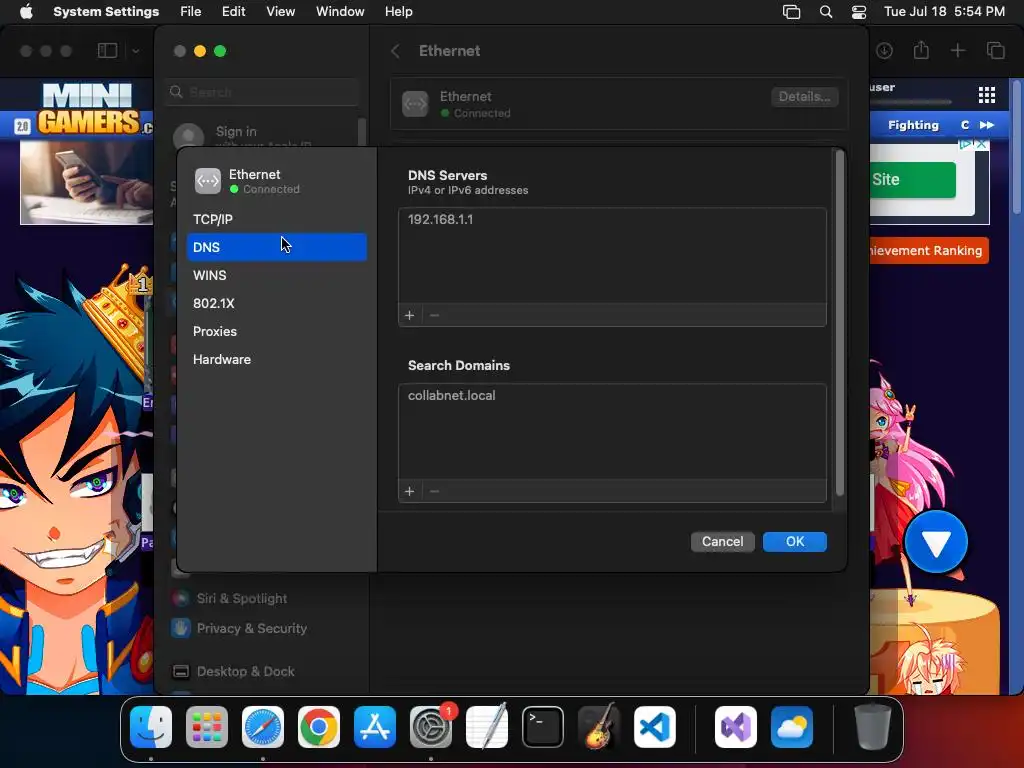The width and height of the screenshot is (1024, 768).
Task: Open Control Center in menu bar
Action: coord(859,12)
